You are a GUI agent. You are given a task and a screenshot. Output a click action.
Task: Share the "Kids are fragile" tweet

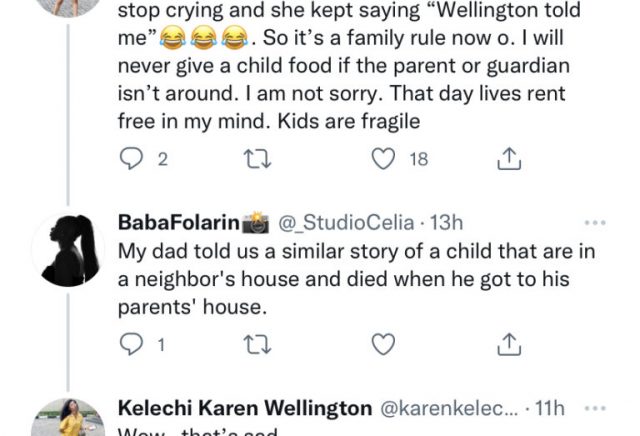(x=508, y=158)
